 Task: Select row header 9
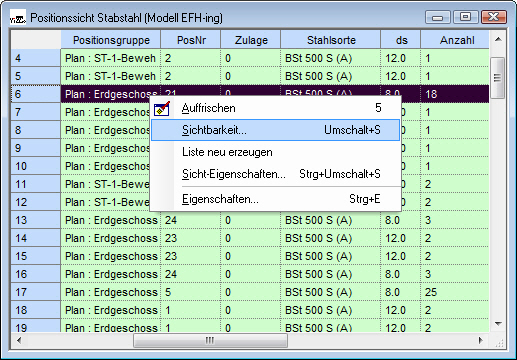point(36,148)
